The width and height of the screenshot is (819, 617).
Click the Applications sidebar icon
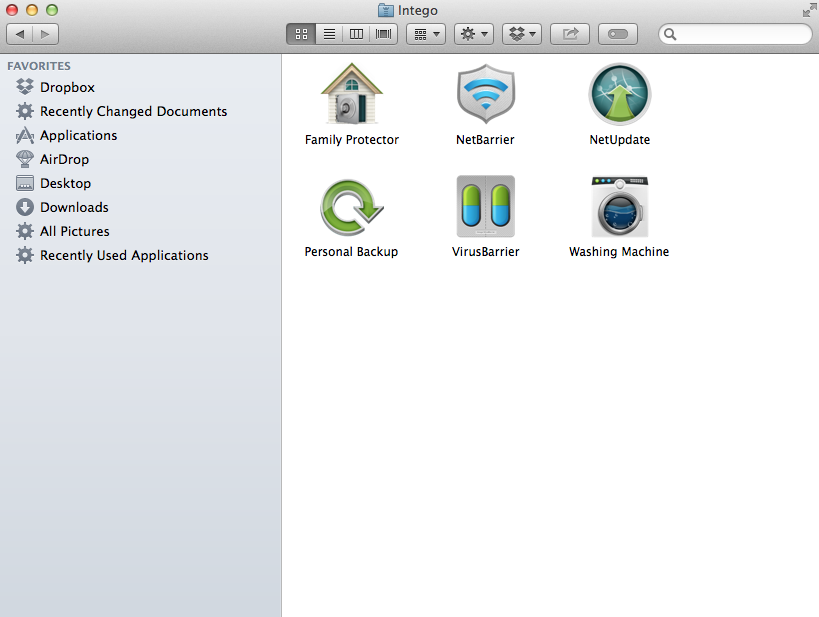25,135
